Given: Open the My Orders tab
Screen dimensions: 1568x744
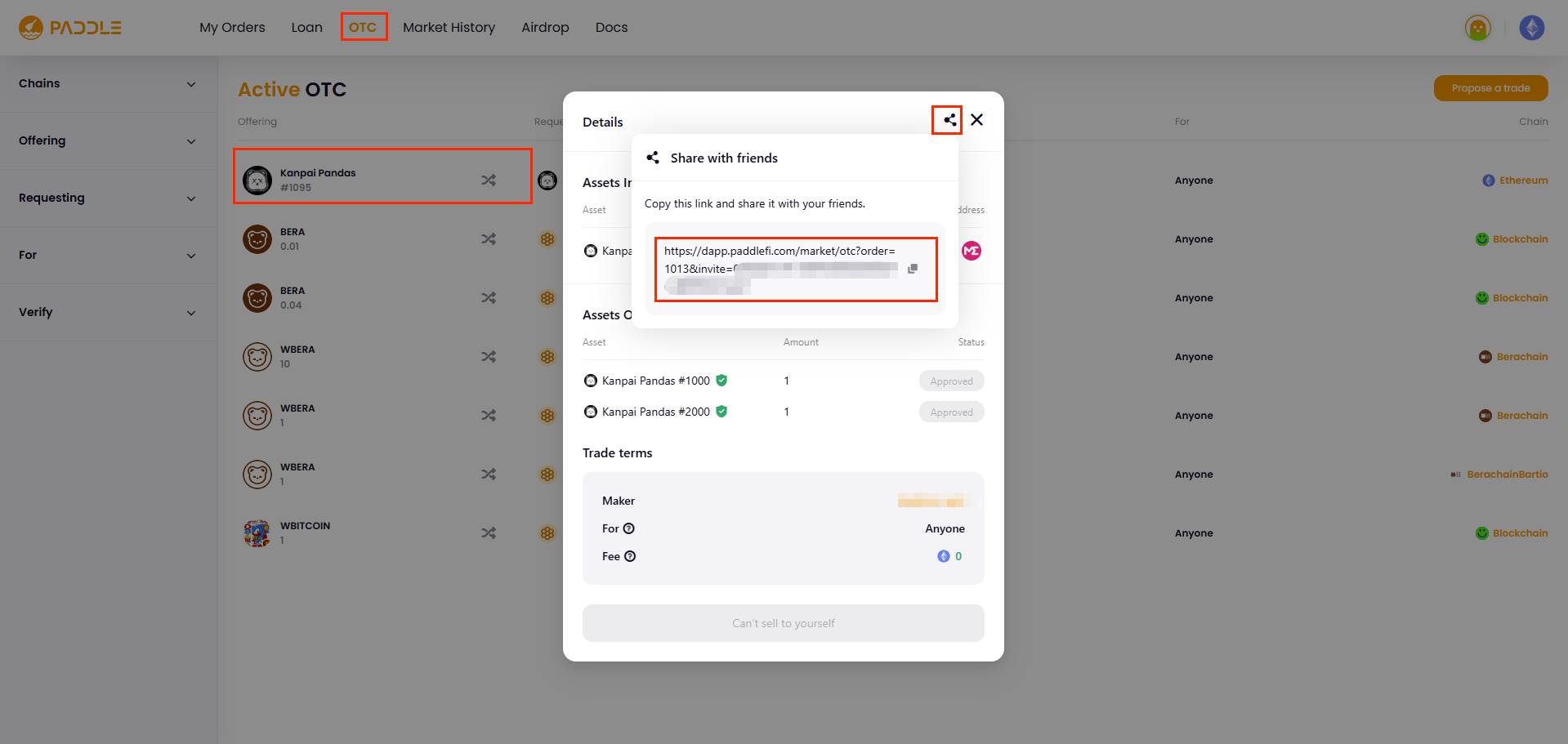Looking at the screenshot, I should point(232,28).
